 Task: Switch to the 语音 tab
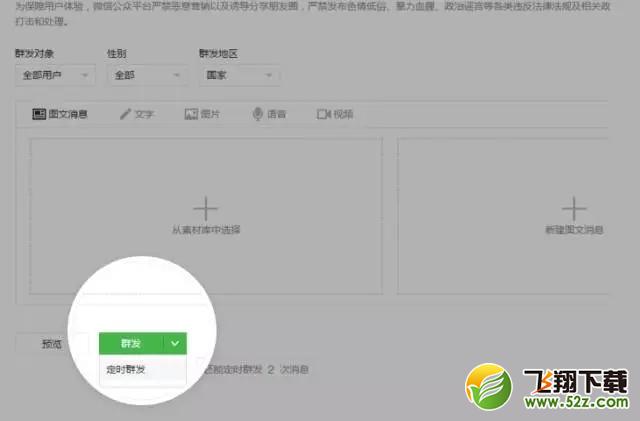point(269,114)
